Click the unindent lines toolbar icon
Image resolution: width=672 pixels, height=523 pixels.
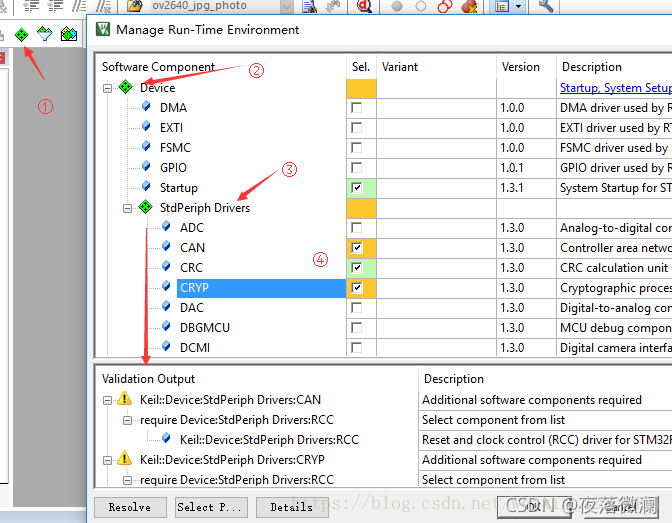coord(55,6)
